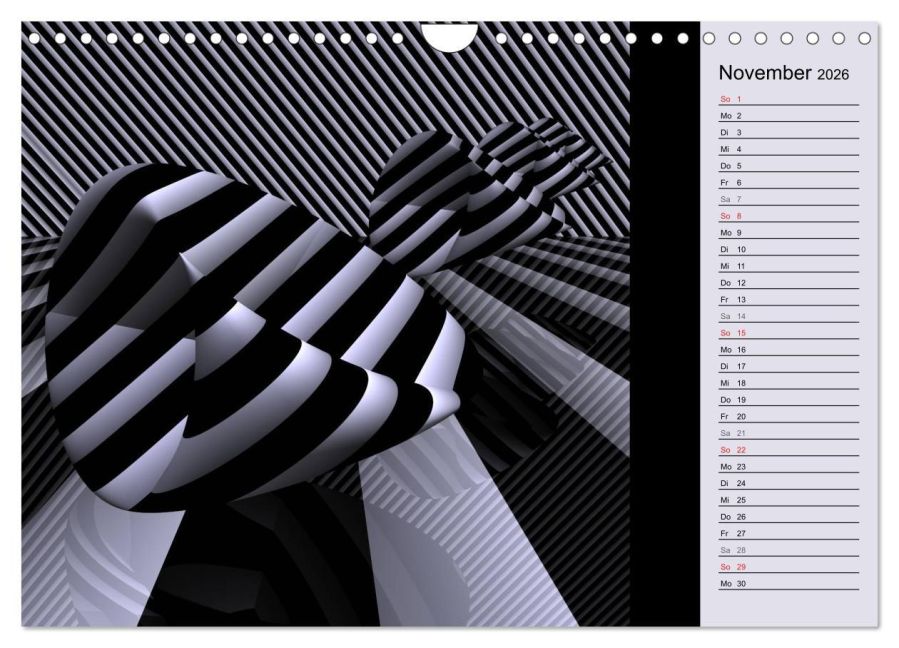Select the Sa 14 date row
The image size is (899, 648).
click(x=789, y=316)
